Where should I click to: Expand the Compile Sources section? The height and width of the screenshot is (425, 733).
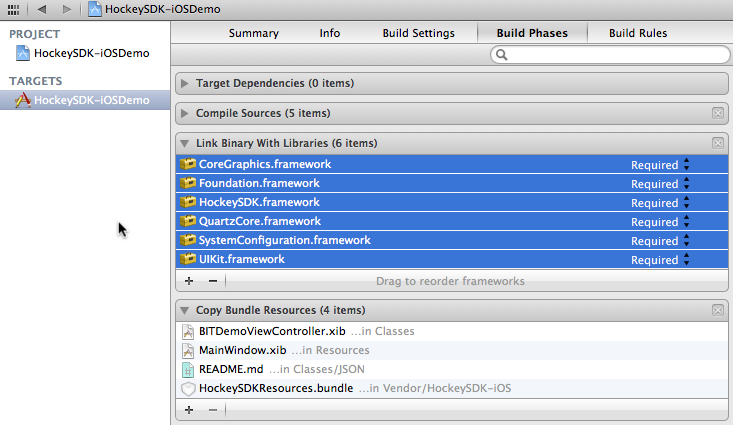pos(185,113)
